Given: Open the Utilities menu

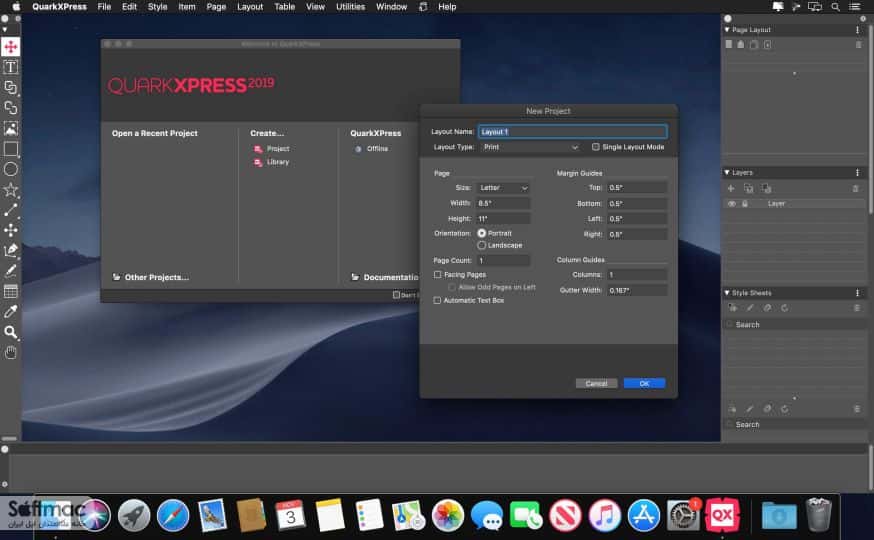Looking at the screenshot, I should (x=350, y=7).
